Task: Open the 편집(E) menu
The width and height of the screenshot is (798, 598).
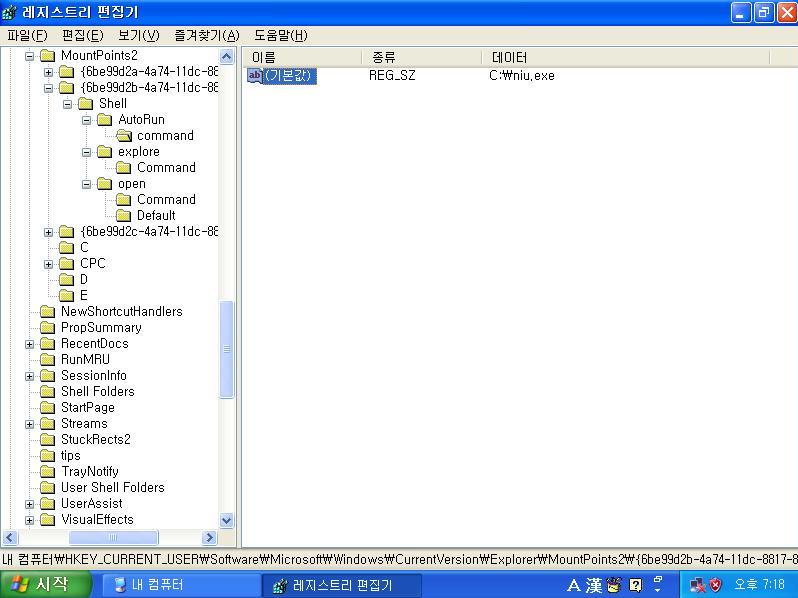Action: pyautogui.click(x=82, y=36)
